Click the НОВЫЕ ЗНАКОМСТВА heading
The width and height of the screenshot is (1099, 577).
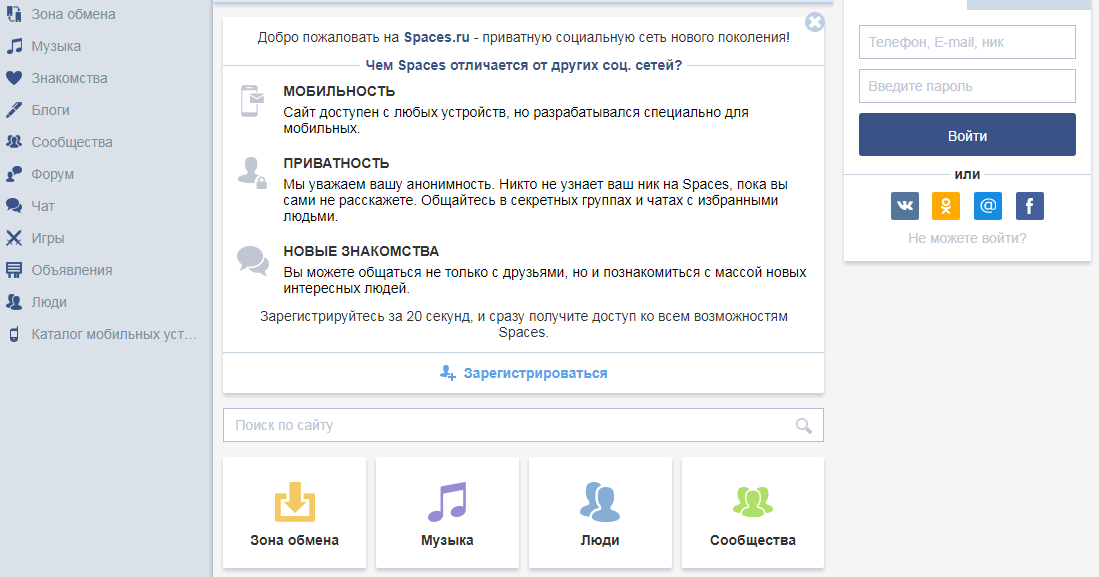[x=361, y=251]
